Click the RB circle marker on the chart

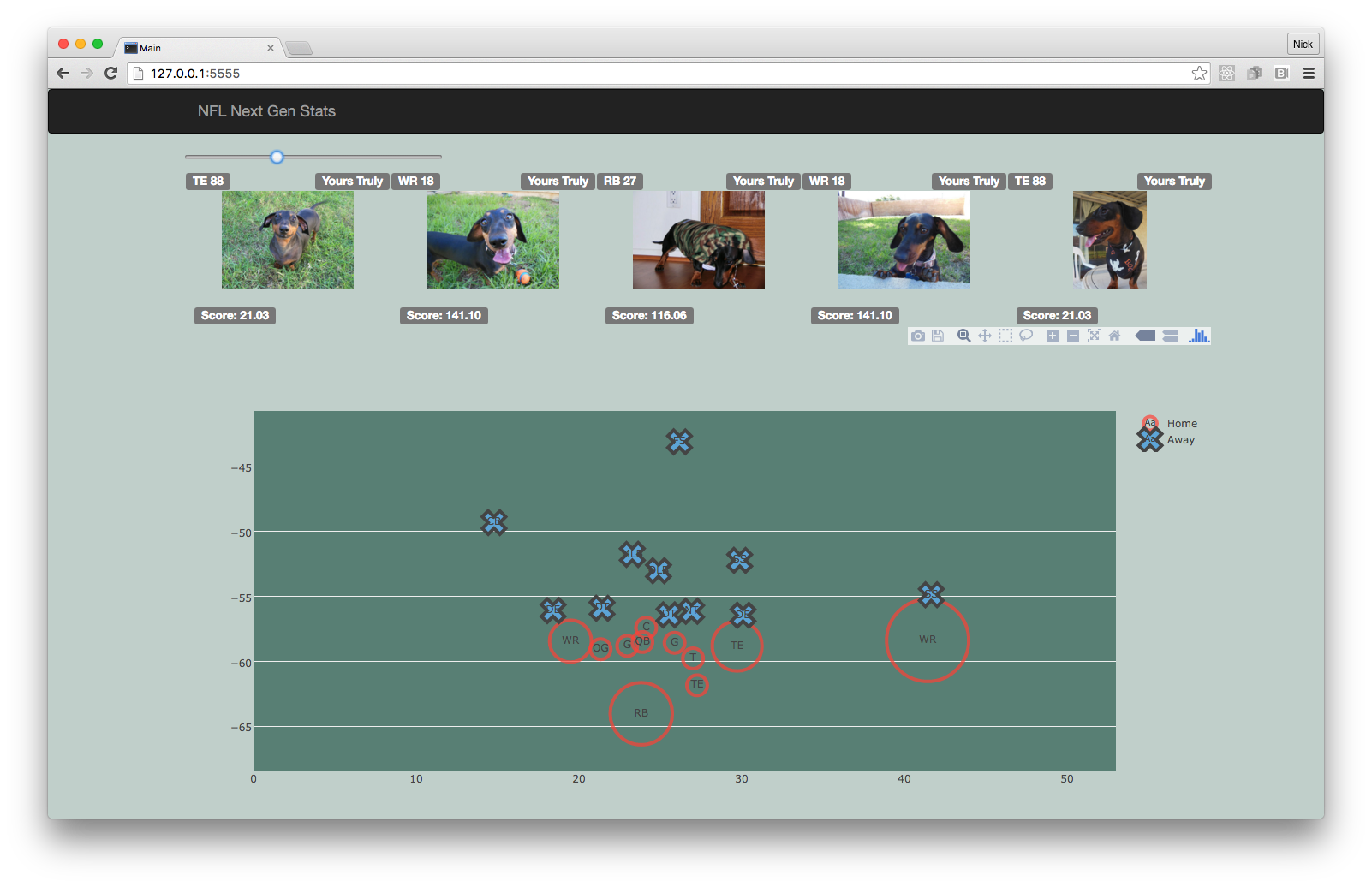coord(641,713)
